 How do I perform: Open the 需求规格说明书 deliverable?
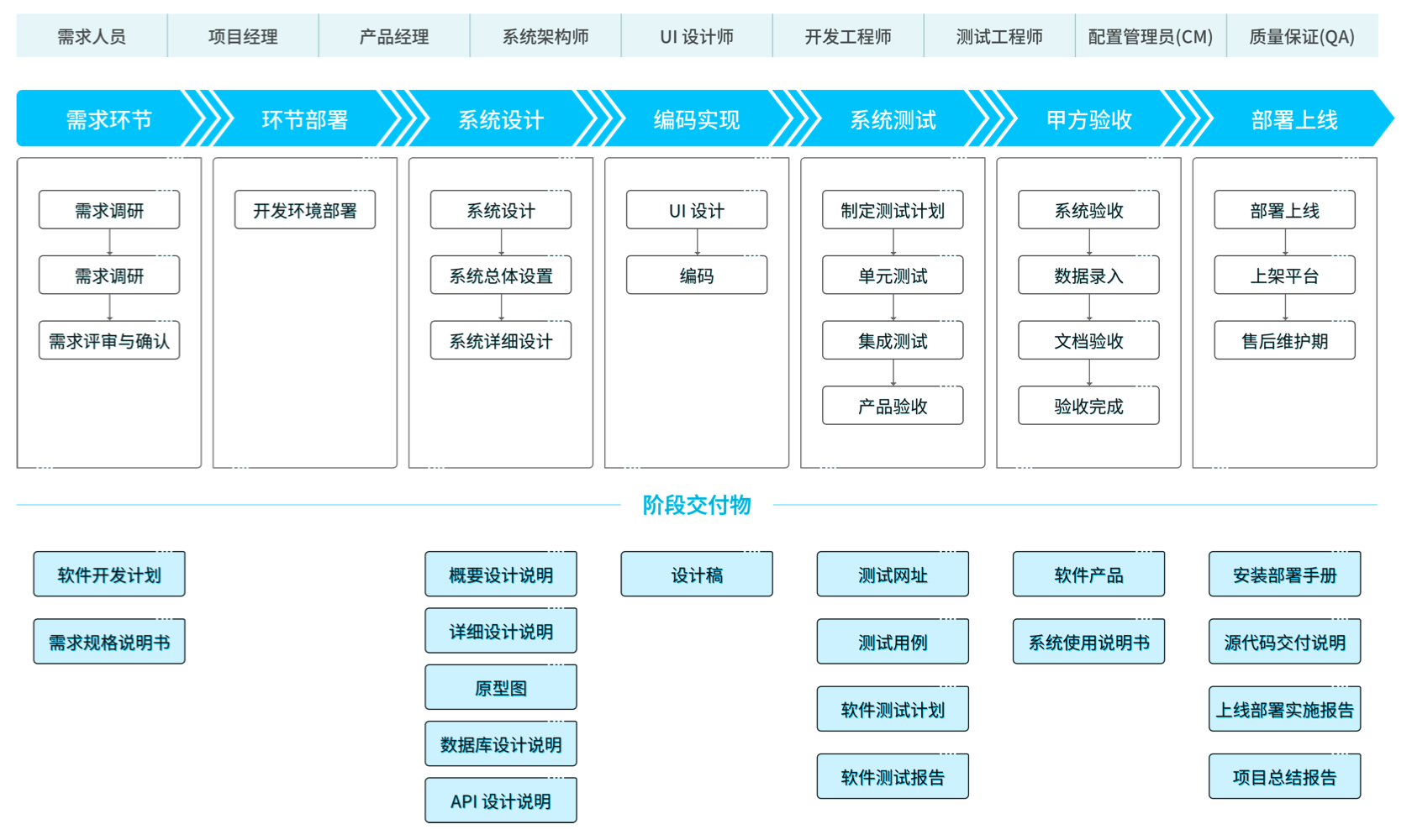109,642
